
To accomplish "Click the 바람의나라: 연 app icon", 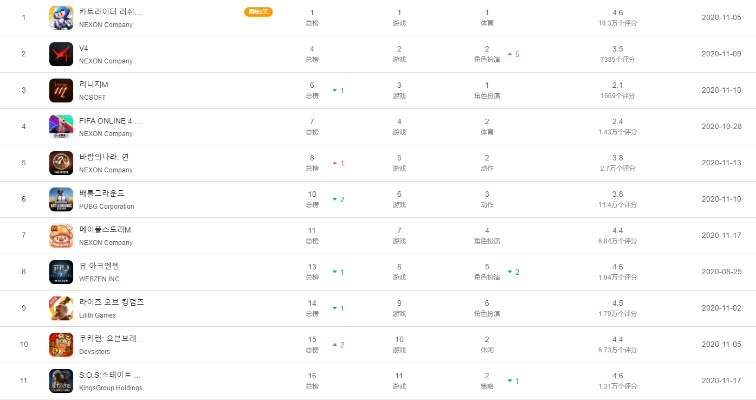I will [60, 162].
